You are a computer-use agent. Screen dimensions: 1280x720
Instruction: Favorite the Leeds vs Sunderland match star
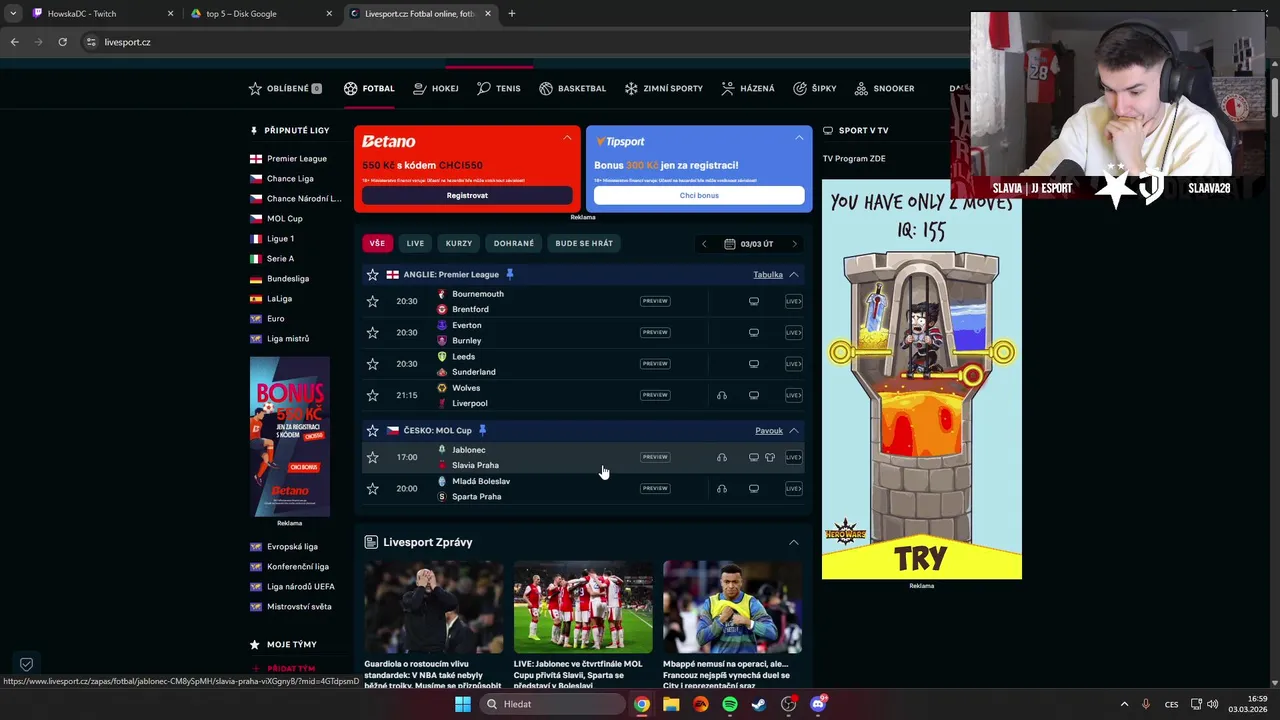point(372,364)
